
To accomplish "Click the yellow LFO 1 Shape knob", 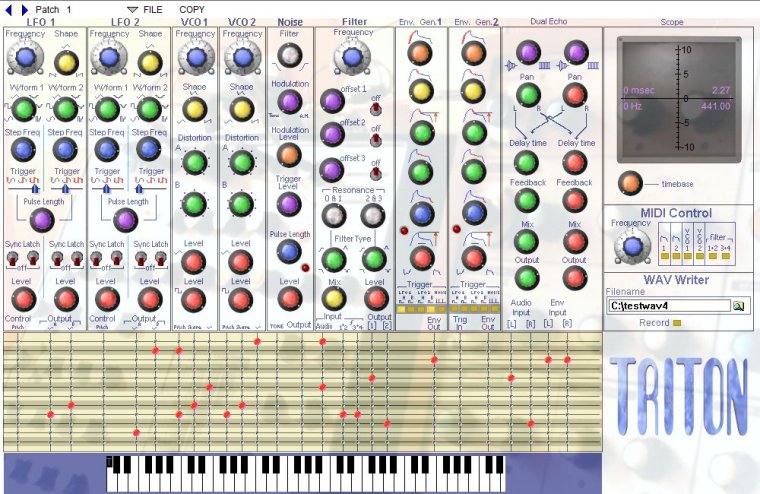I will point(66,62).
